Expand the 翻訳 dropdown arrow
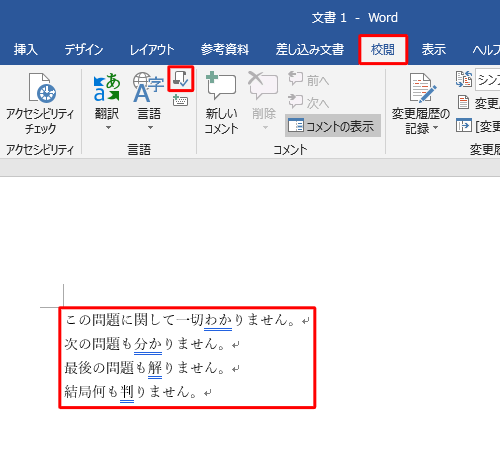The height and width of the screenshot is (469, 500). 108,128
